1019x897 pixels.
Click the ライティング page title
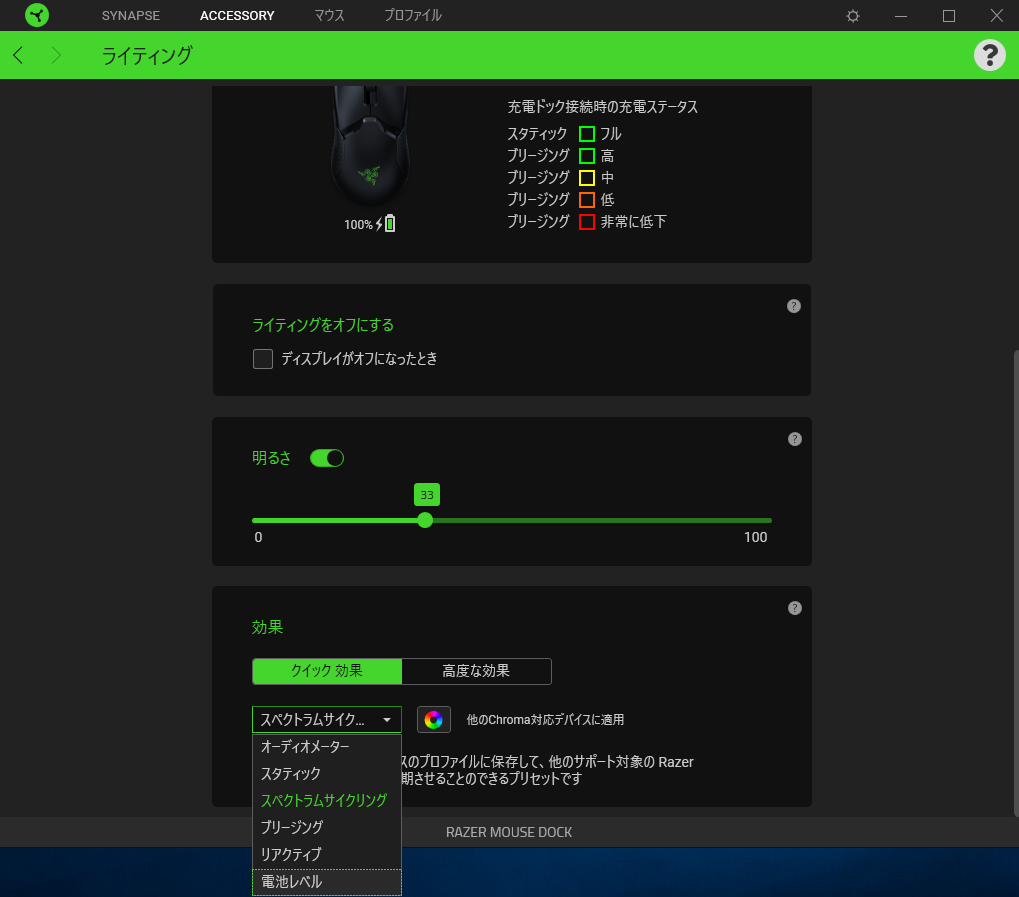coord(147,55)
